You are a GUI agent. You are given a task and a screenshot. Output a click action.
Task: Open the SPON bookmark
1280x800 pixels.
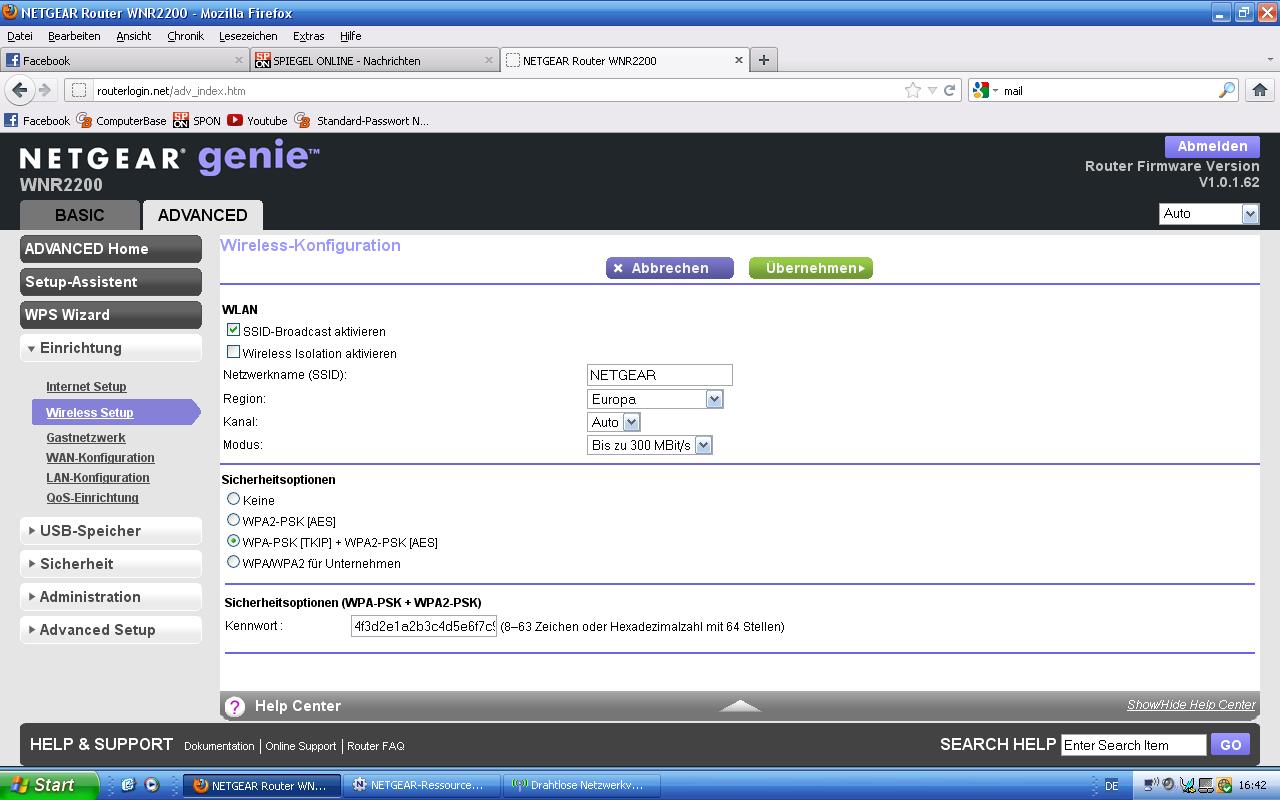[x=197, y=120]
